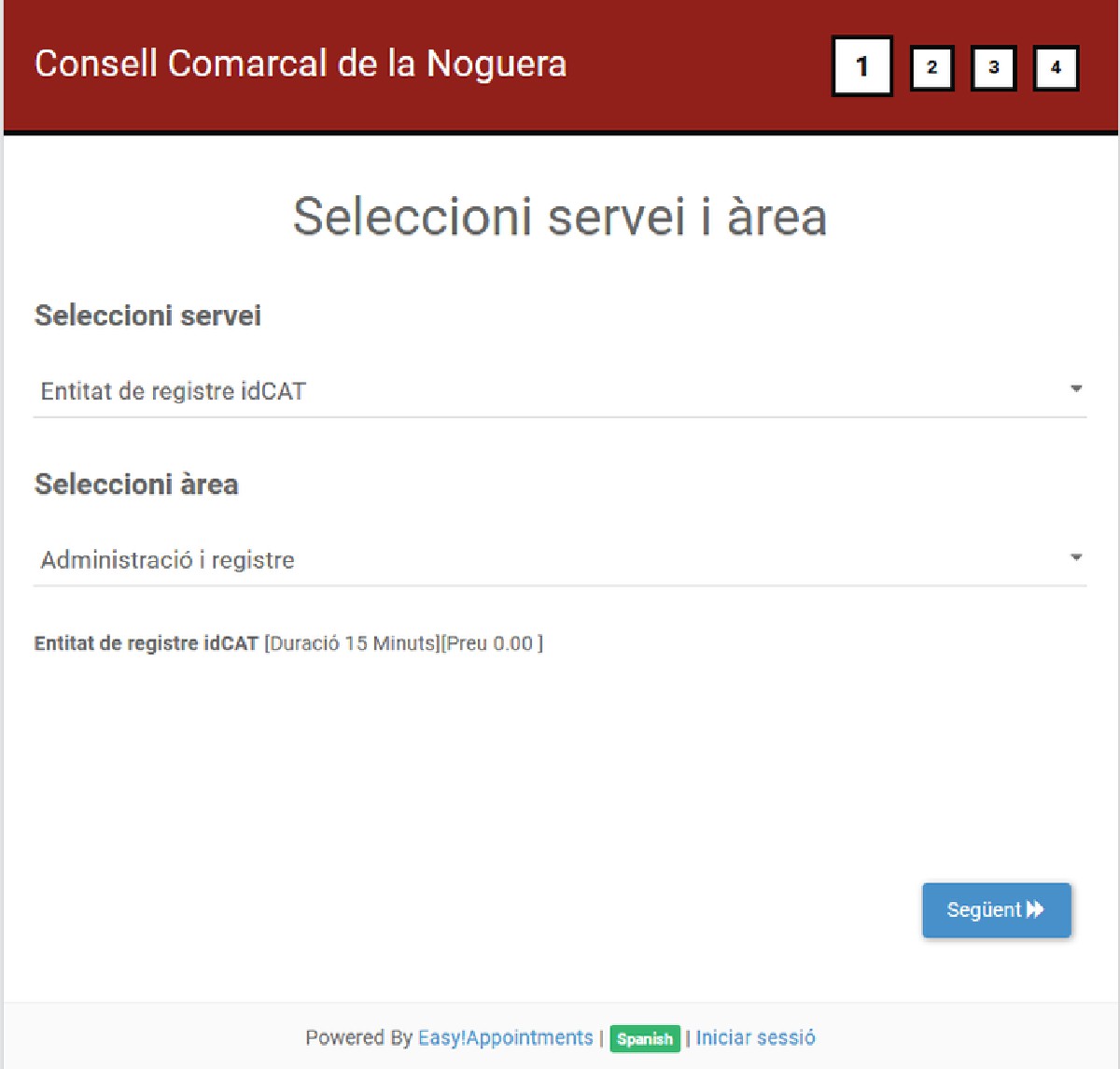Click the 'Seleccioni servei' label
This screenshot has height=1069, width=1120.
[x=147, y=316]
